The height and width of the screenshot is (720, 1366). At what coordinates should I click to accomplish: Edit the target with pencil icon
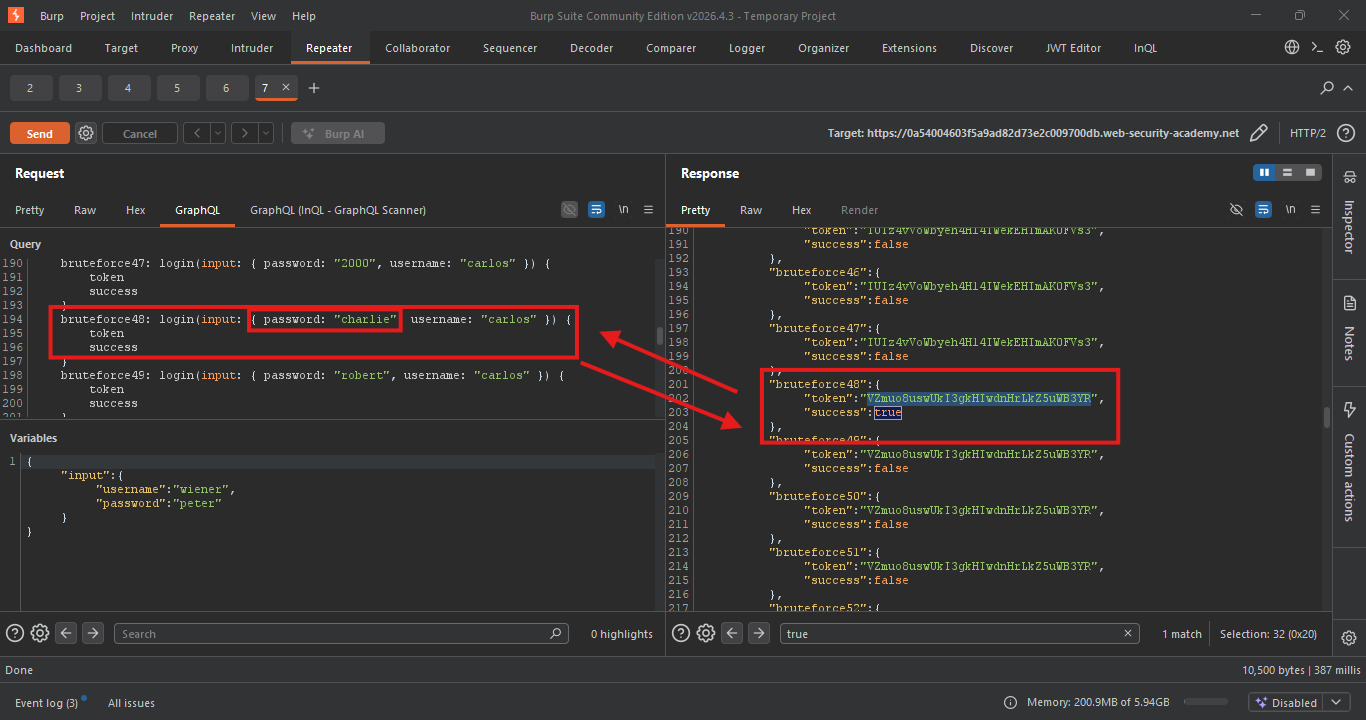(x=1259, y=133)
